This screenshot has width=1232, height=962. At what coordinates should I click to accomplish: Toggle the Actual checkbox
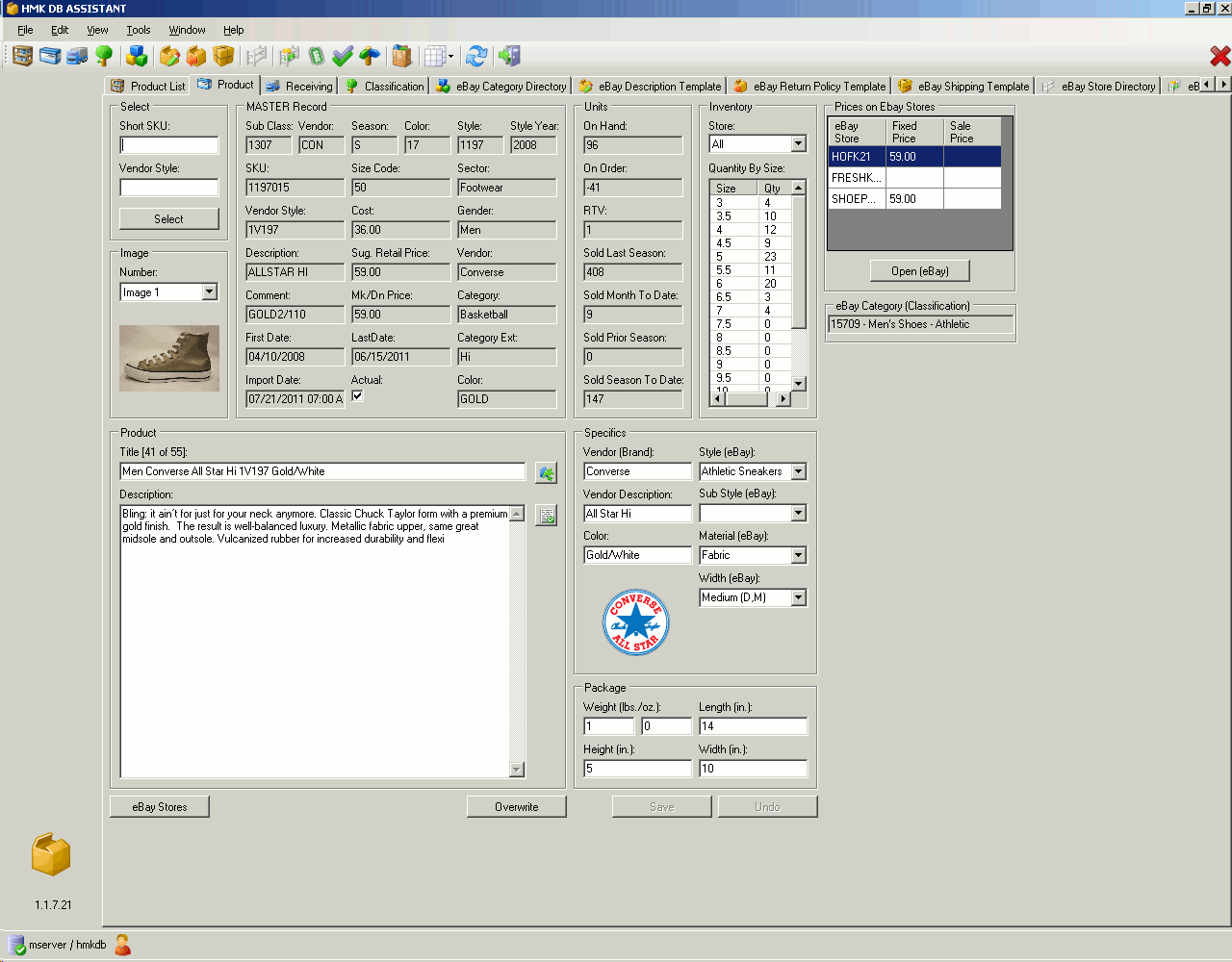click(x=357, y=395)
